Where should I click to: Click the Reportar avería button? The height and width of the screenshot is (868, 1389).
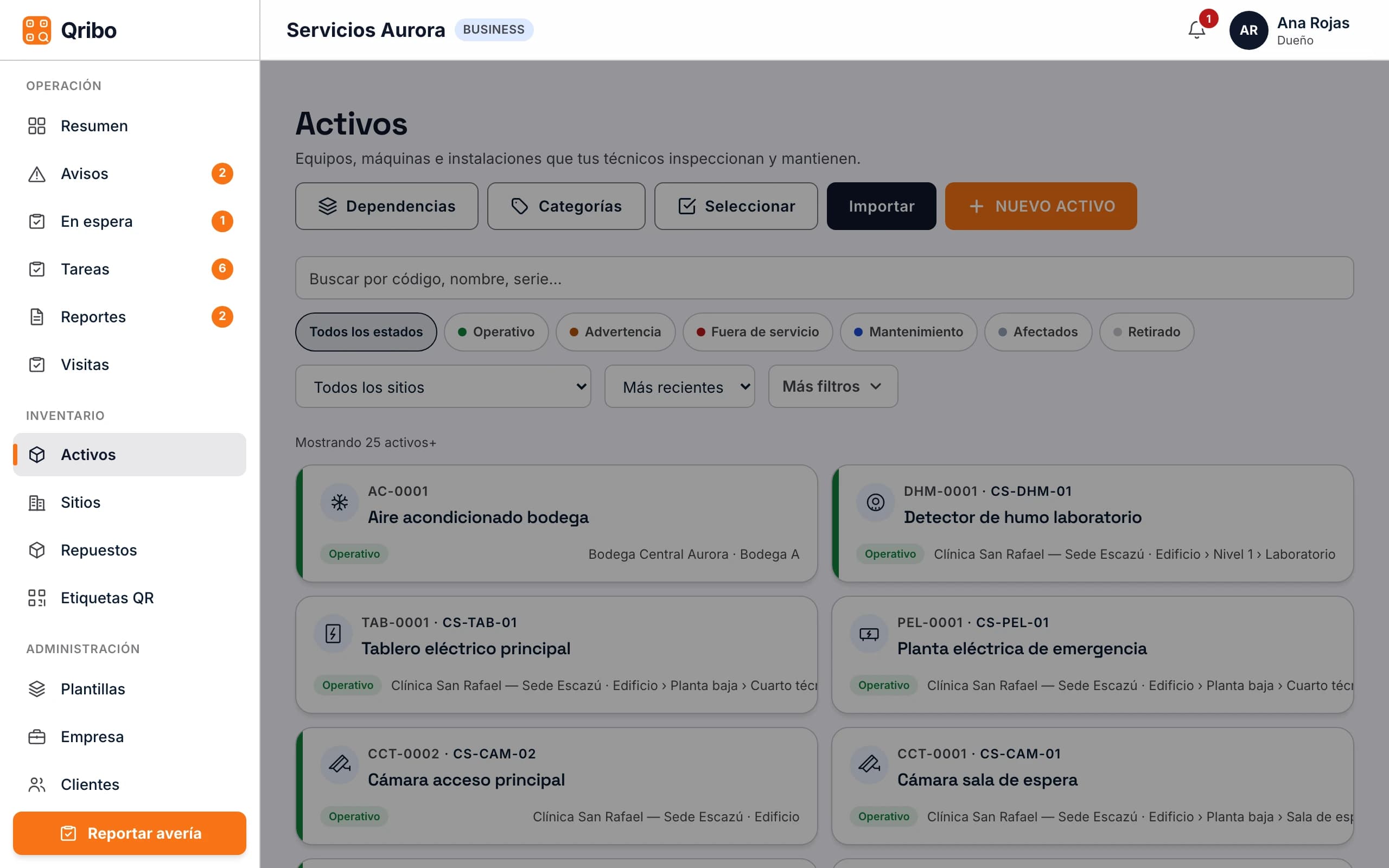click(130, 833)
